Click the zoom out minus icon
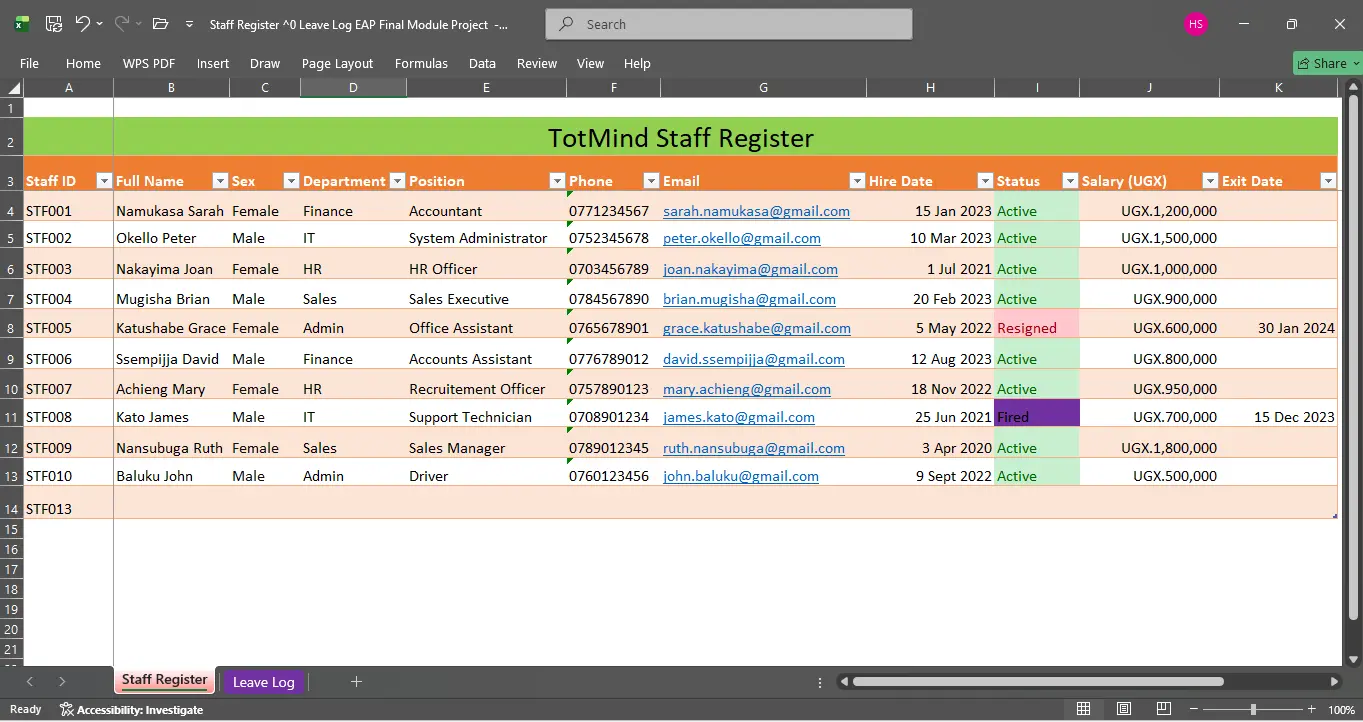1363x722 pixels. [1192, 709]
